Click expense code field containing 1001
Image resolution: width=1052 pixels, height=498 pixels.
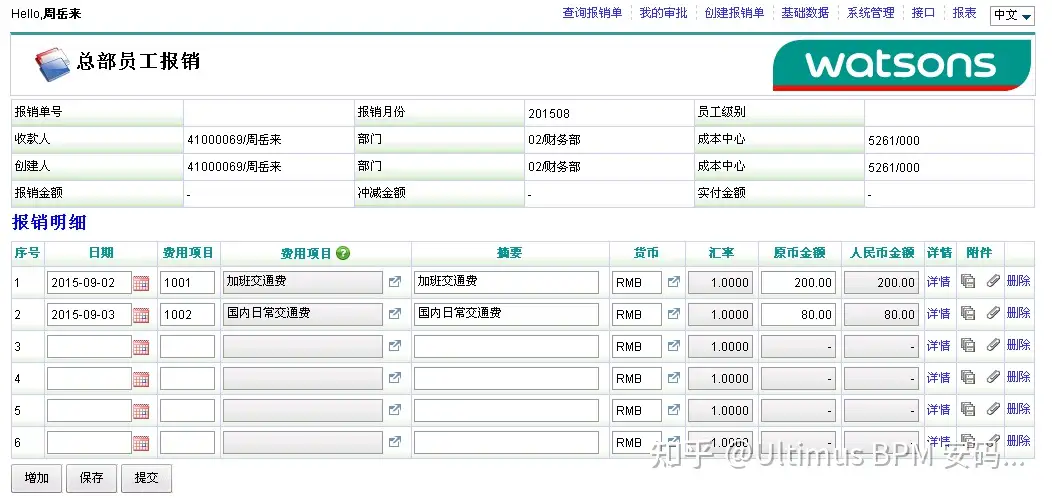click(x=187, y=283)
